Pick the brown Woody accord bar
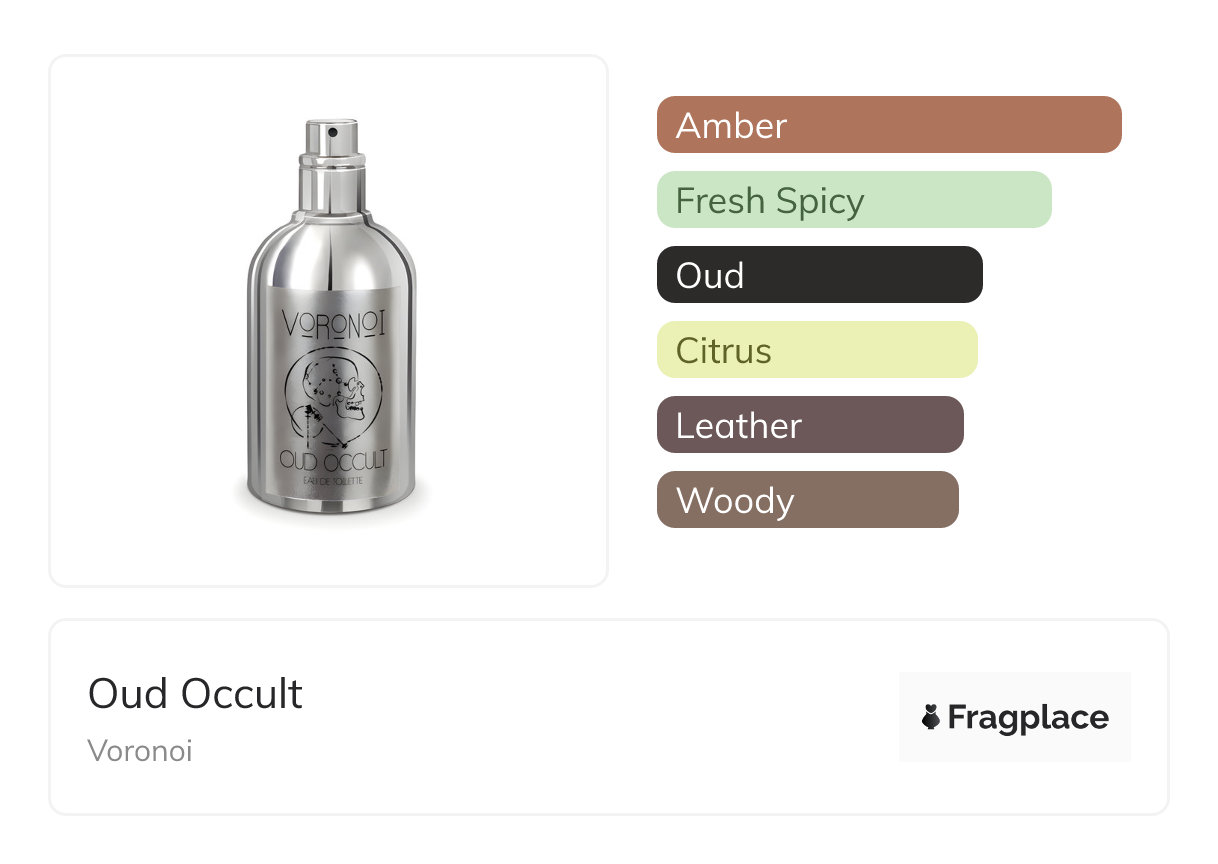This screenshot has width=1218, height=864. click(x=808, y=500)
